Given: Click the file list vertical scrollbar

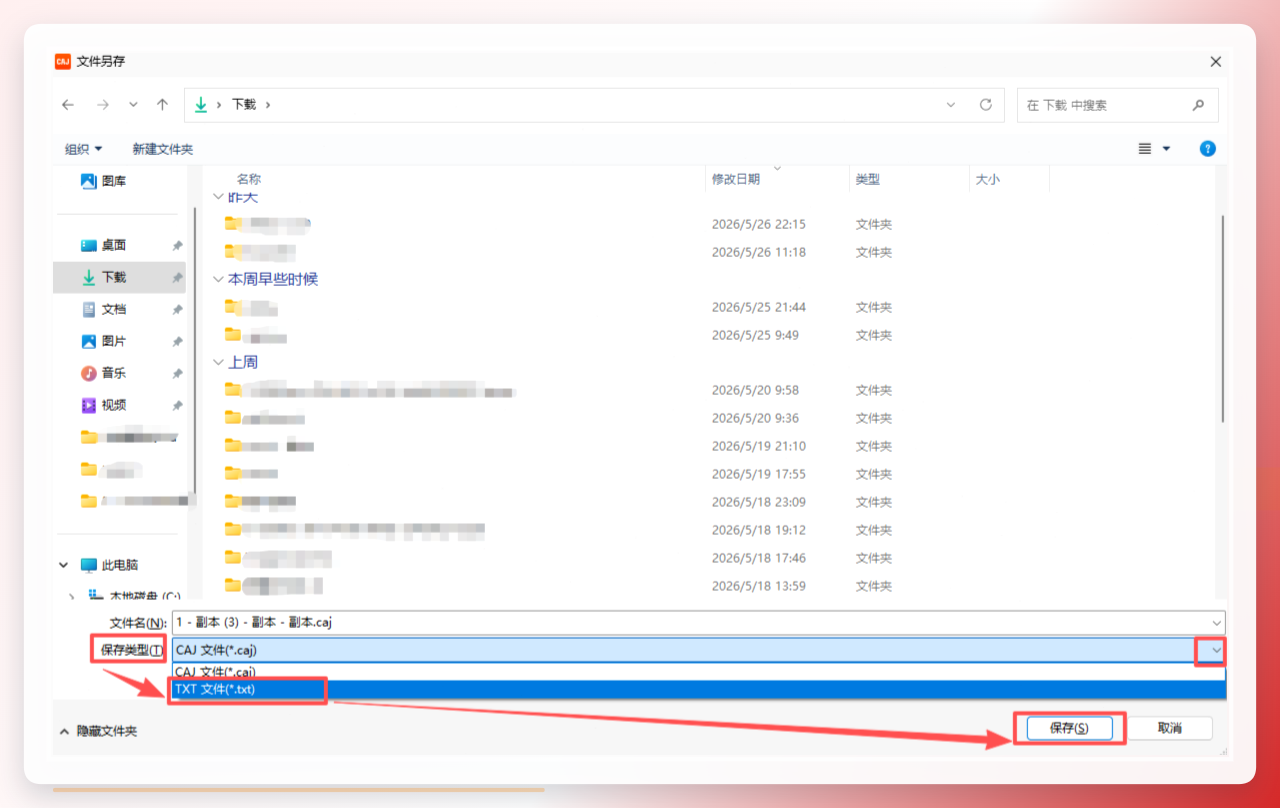Looking at the screenshot, I should click(1222, 318).
